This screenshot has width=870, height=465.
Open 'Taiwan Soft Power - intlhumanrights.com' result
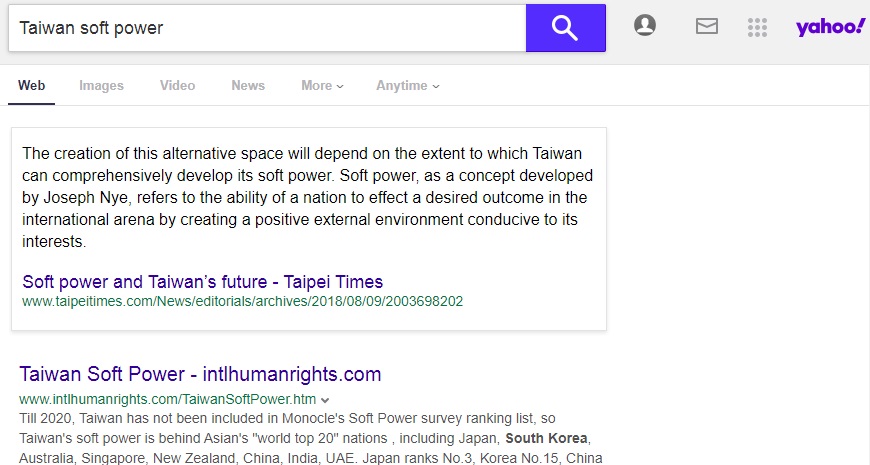(200, 375)
